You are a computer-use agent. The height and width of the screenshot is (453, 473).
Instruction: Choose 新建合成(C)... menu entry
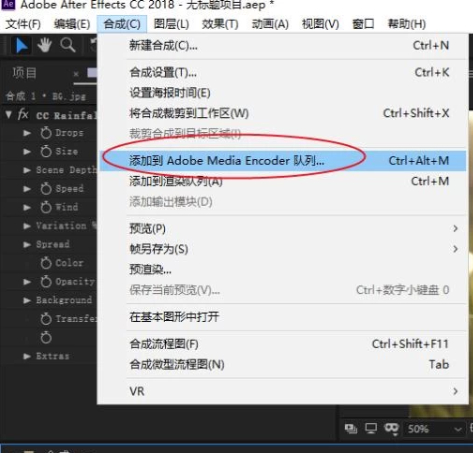[283, 45]
